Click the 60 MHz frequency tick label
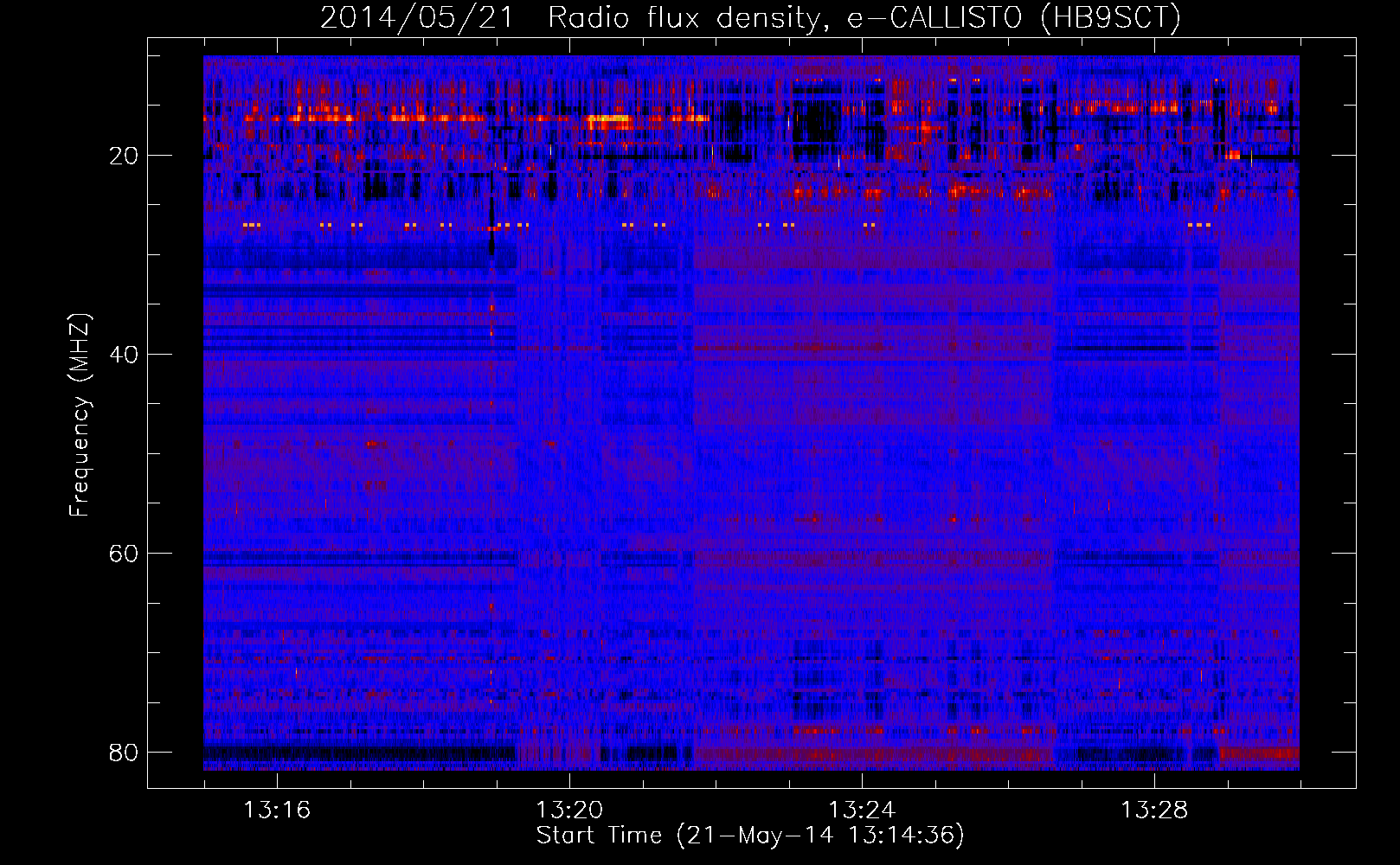This screenshot has height=865, width=1400. (x=124, y=554)
